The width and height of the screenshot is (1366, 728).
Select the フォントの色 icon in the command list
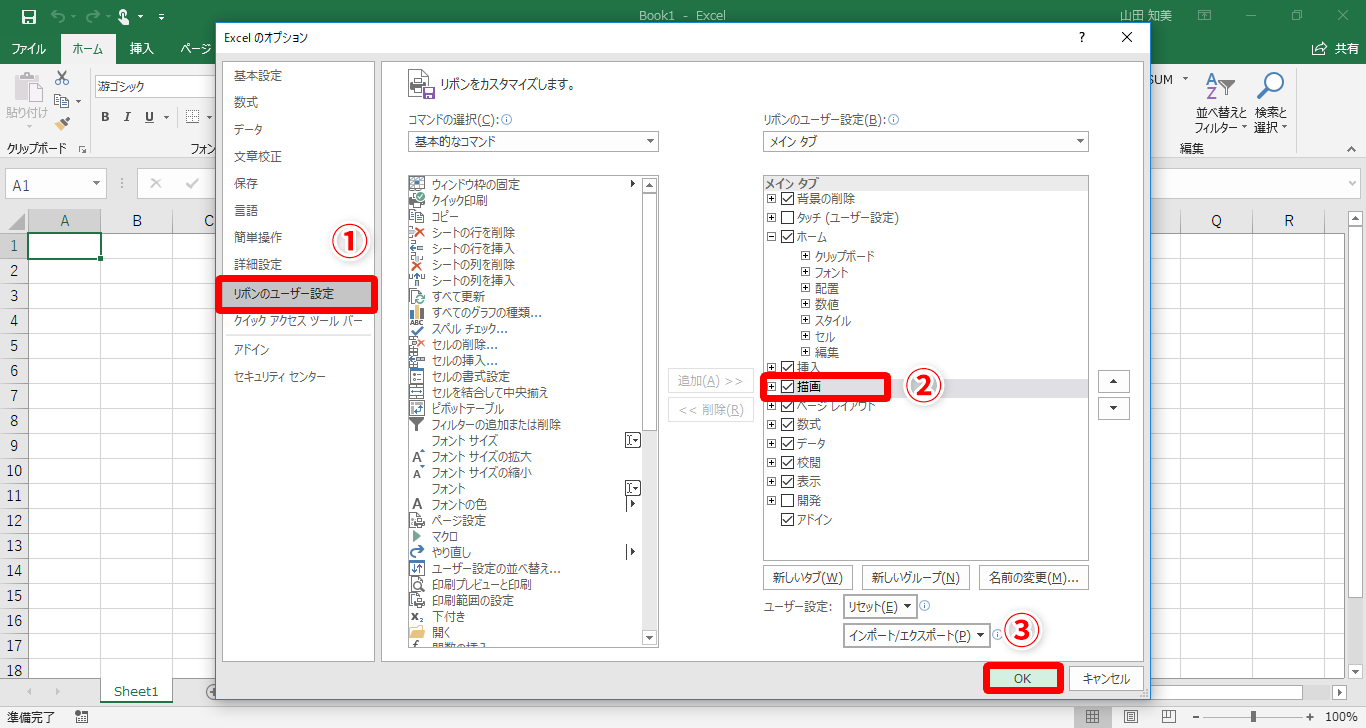point(418,504)
